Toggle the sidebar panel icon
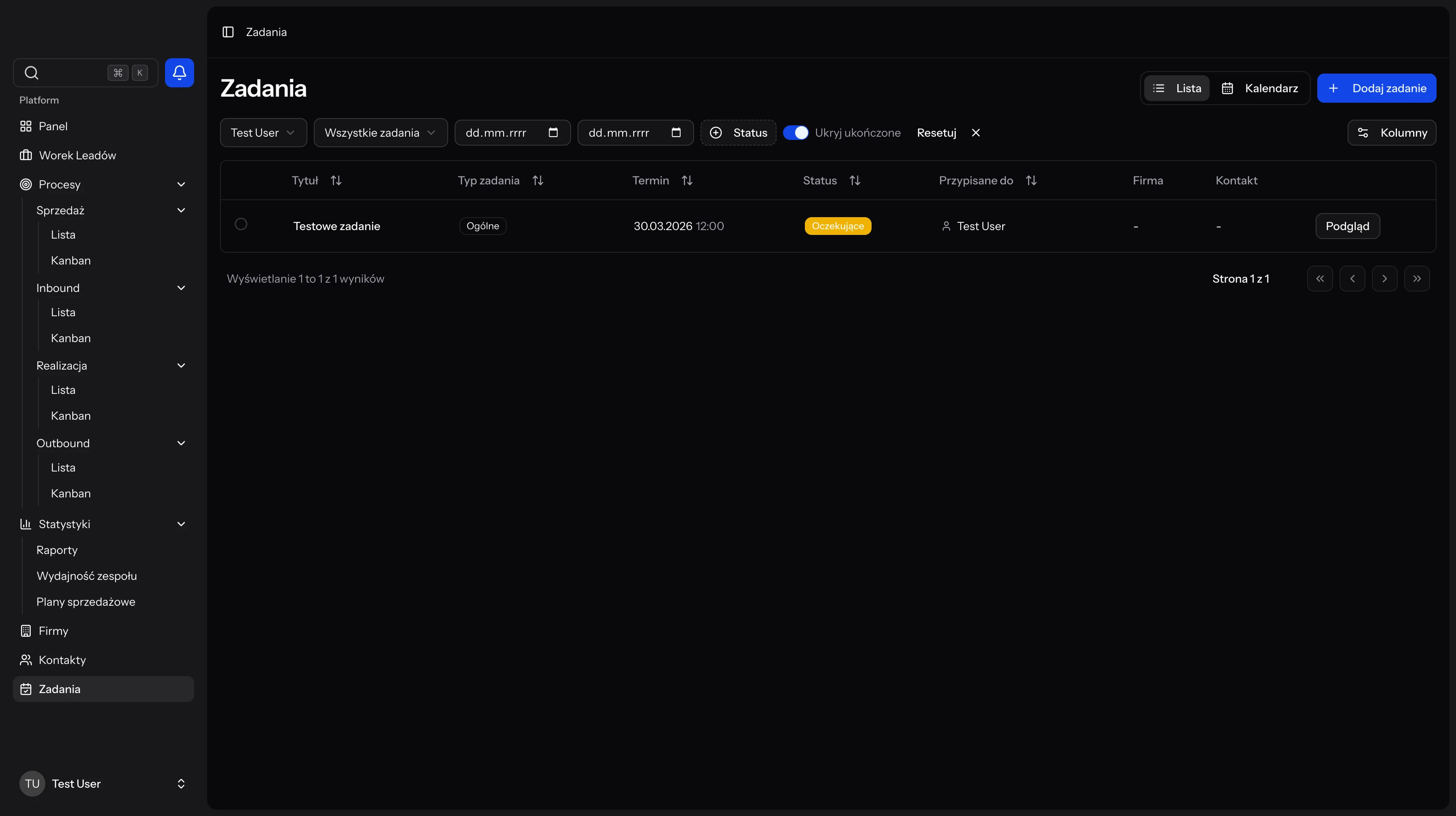Image resolution: width=1456 pixels, height=816 pixels. (228, 32)
